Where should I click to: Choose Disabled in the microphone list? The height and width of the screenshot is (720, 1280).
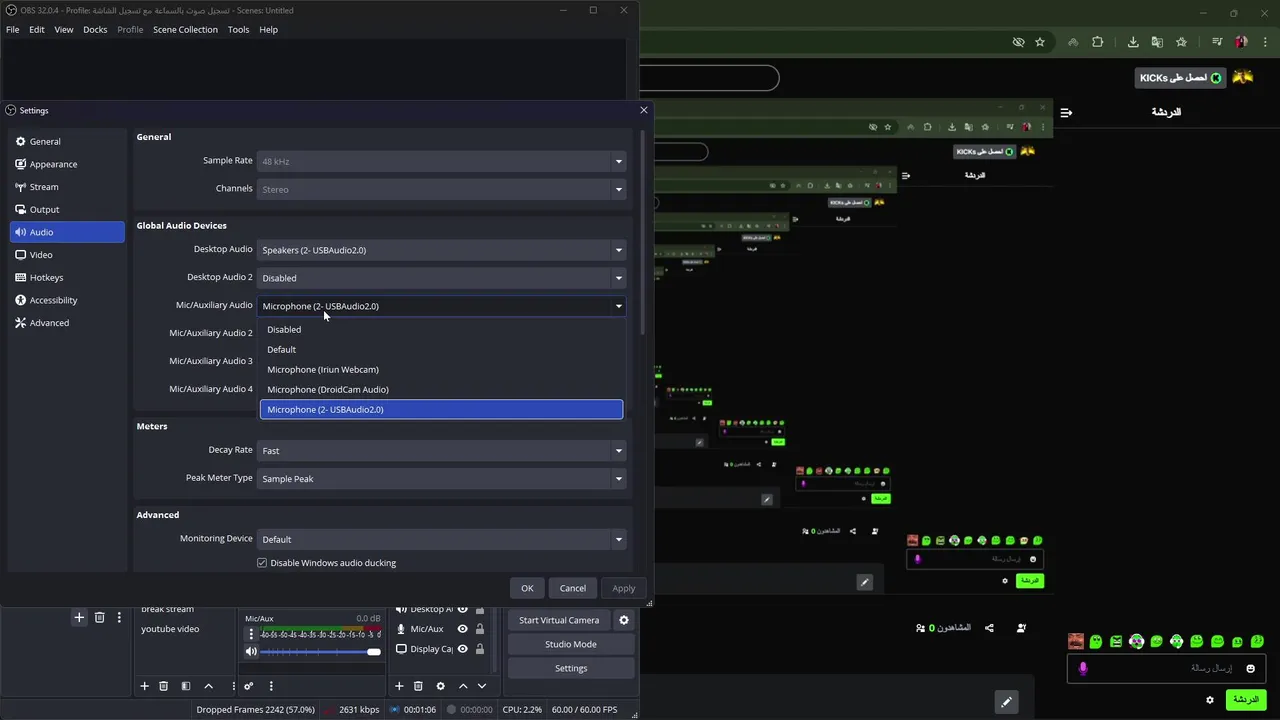(441, 329)
